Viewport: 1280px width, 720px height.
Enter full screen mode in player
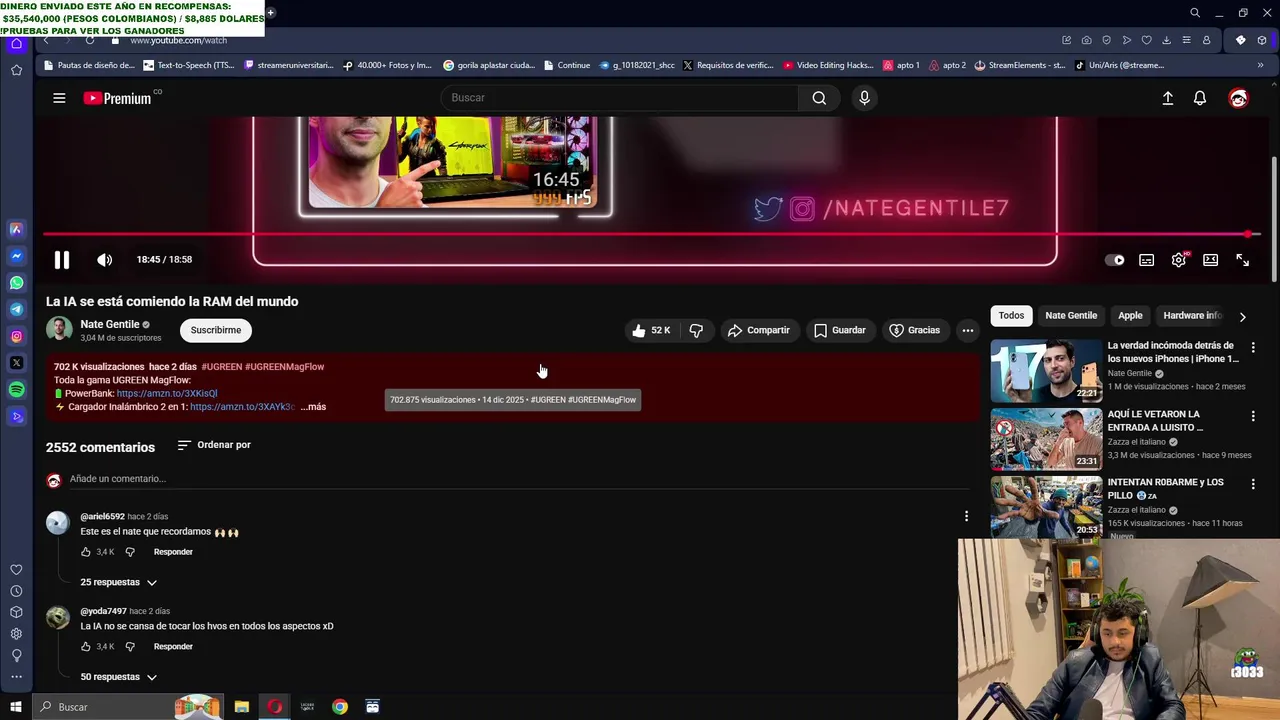click(x=1242, y=260)
